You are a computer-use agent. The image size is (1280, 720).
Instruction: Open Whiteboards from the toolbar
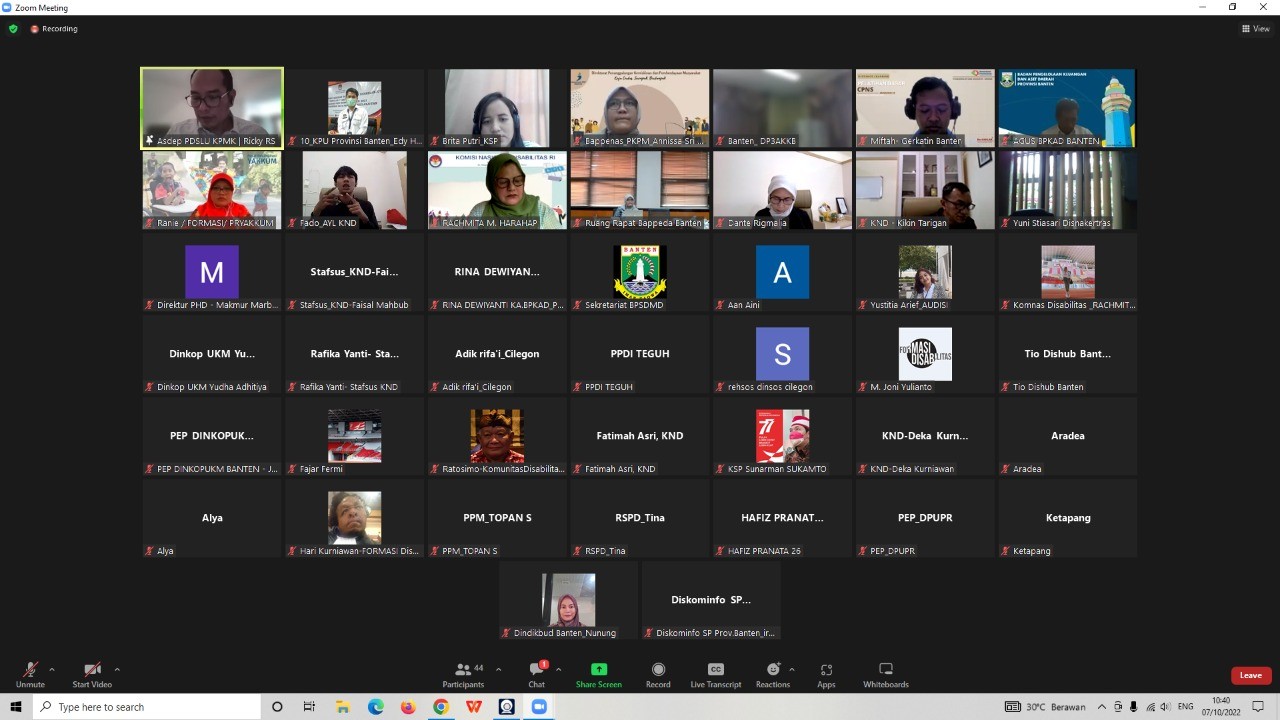(x=885, y=675)
